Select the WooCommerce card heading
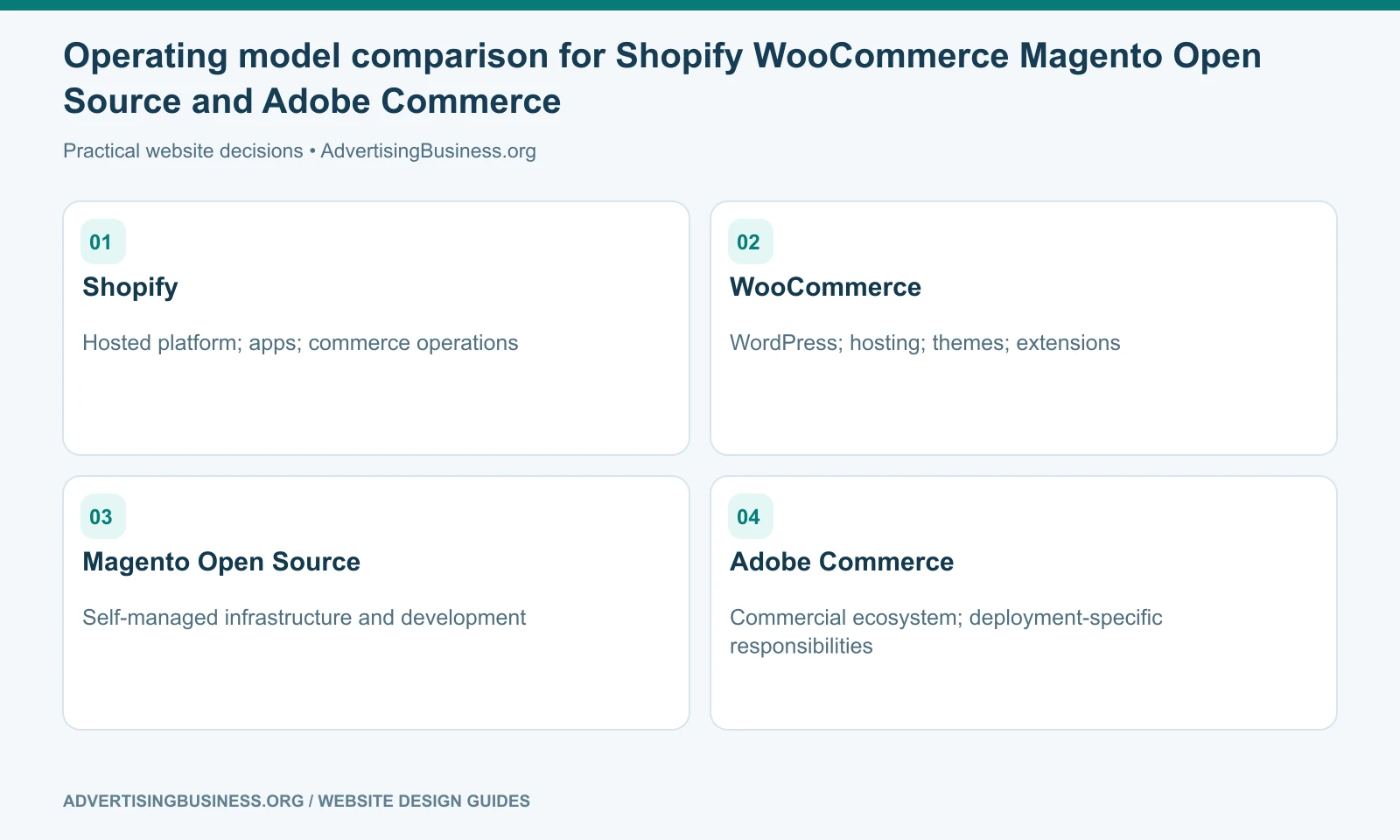This screenshot has width=1400, height=840. pos(825,287)
